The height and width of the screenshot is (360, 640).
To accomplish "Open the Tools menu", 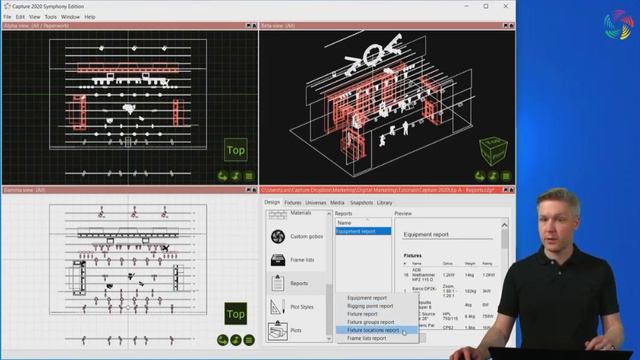I will coord(51,17).
